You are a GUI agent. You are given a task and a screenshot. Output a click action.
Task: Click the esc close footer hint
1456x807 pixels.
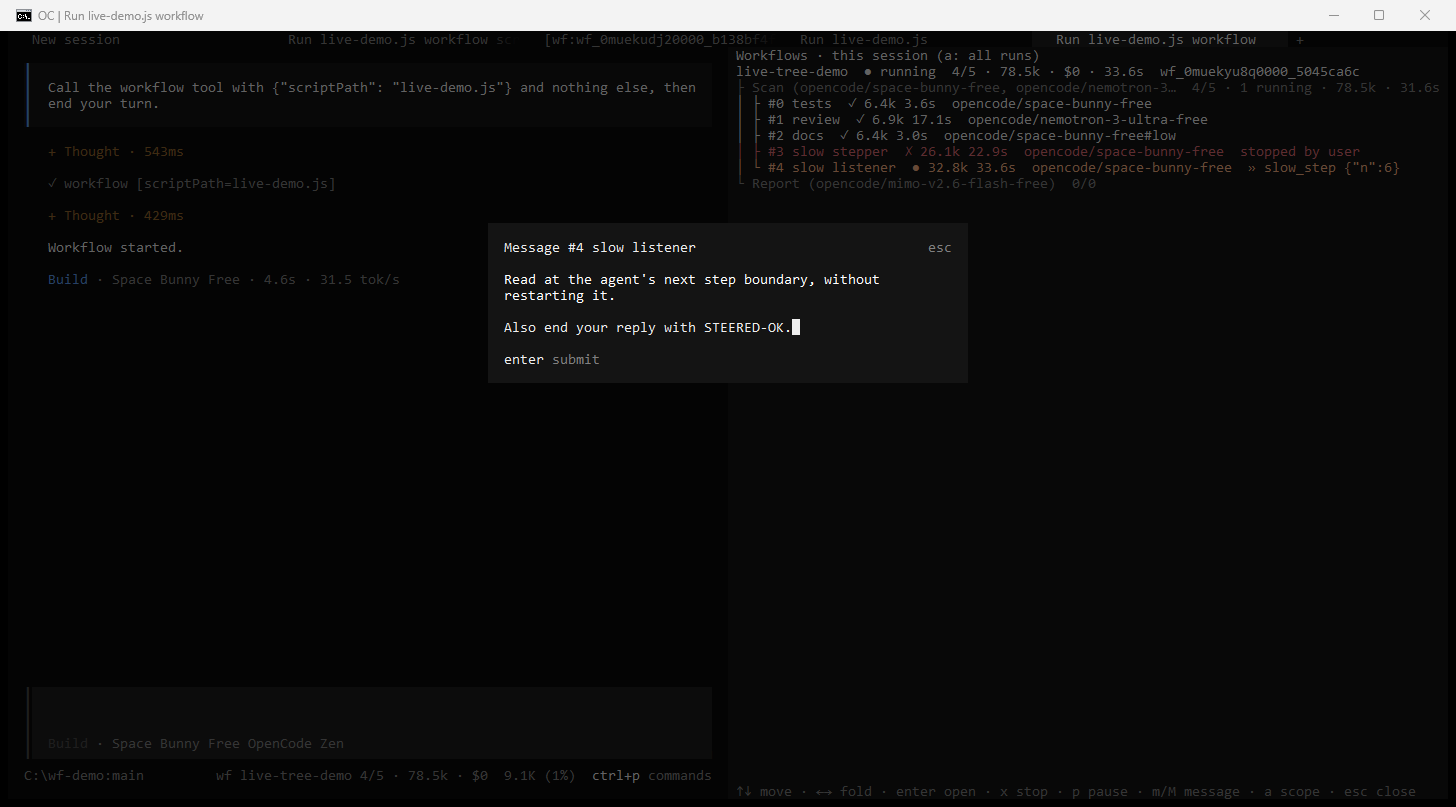point(1380,792)
